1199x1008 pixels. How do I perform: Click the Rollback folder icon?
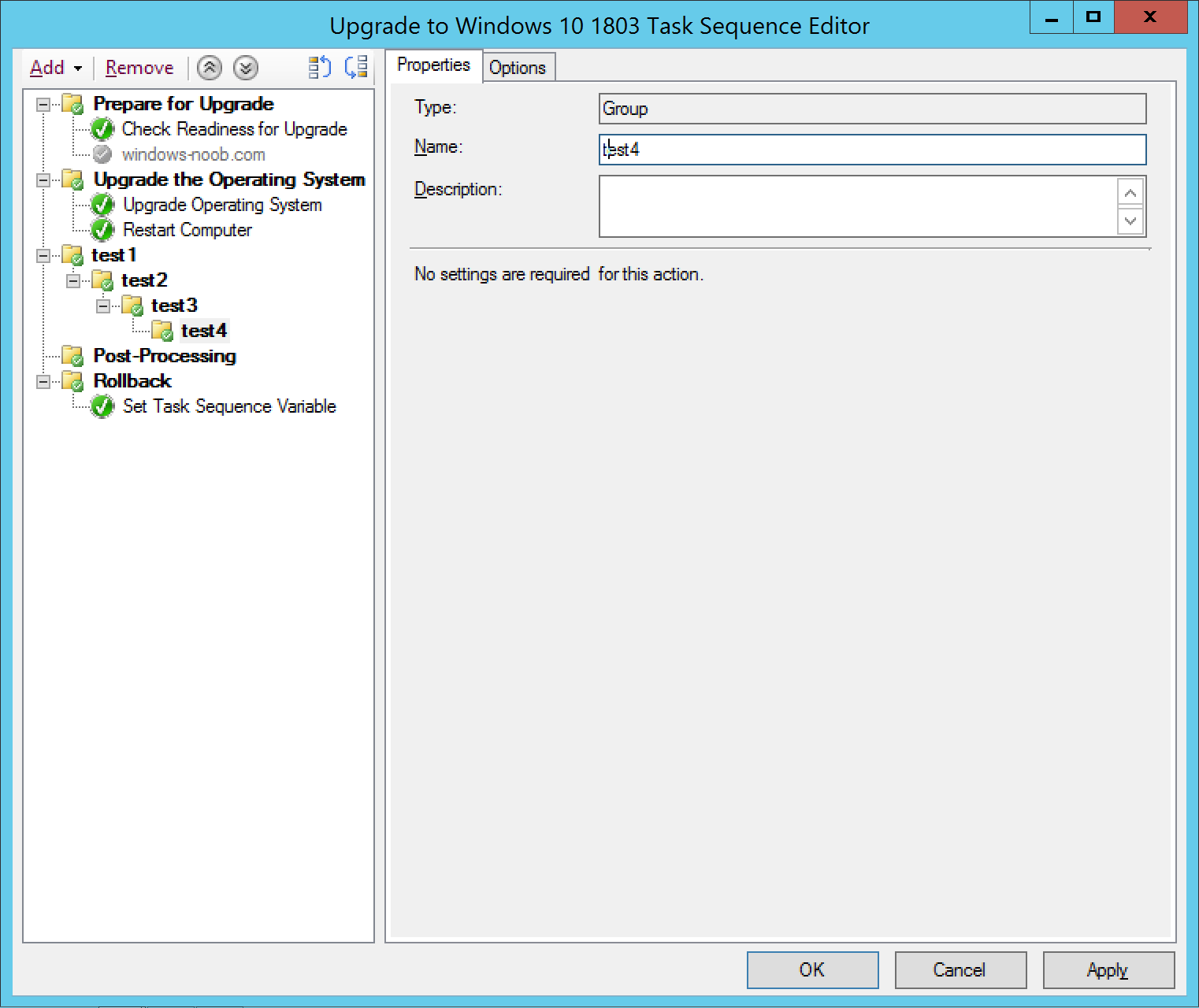[x=72, y=381]
